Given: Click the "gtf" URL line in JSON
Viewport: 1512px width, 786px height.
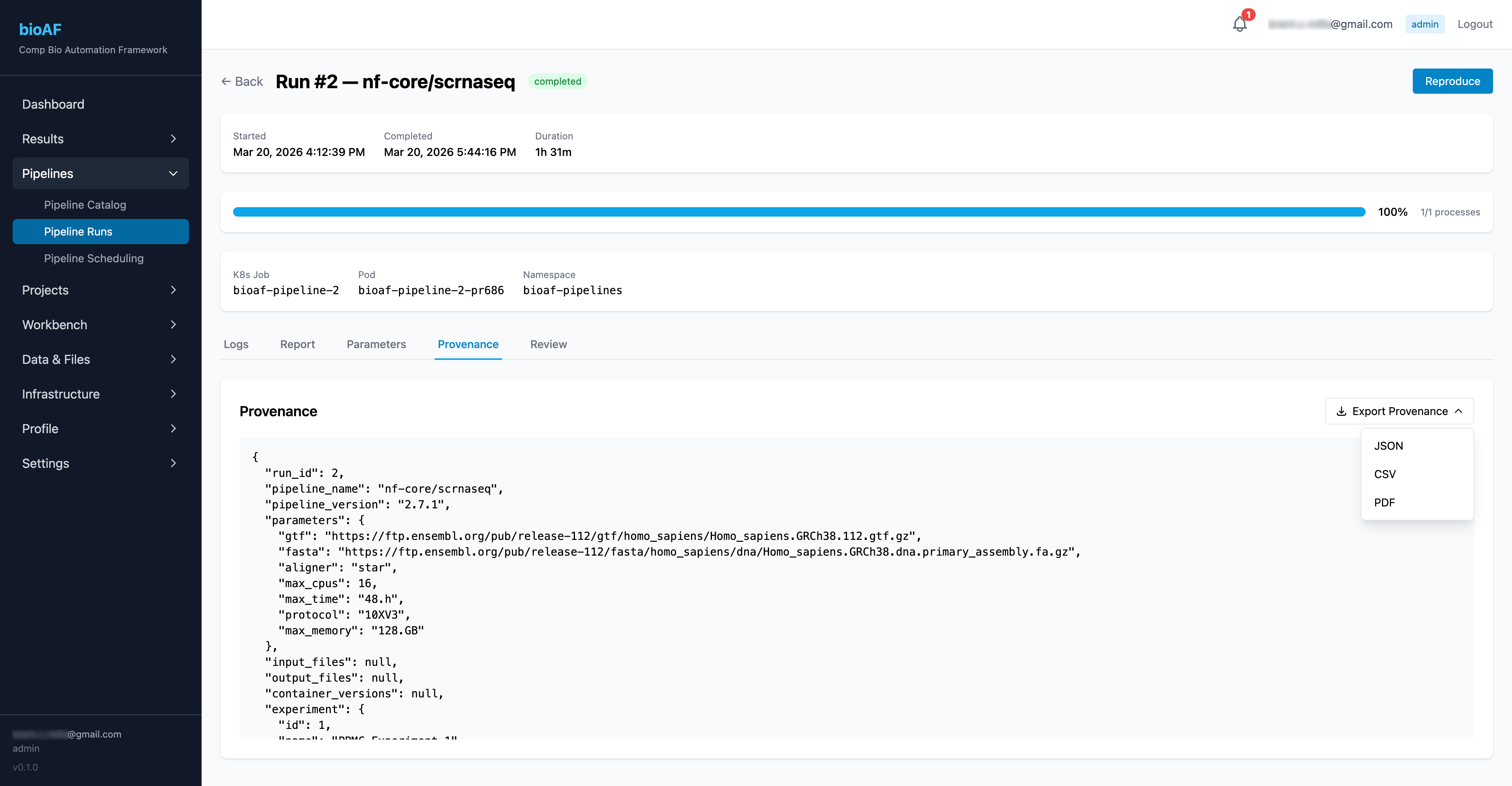Looking at the screenshot, I should (x=600, y=536).
